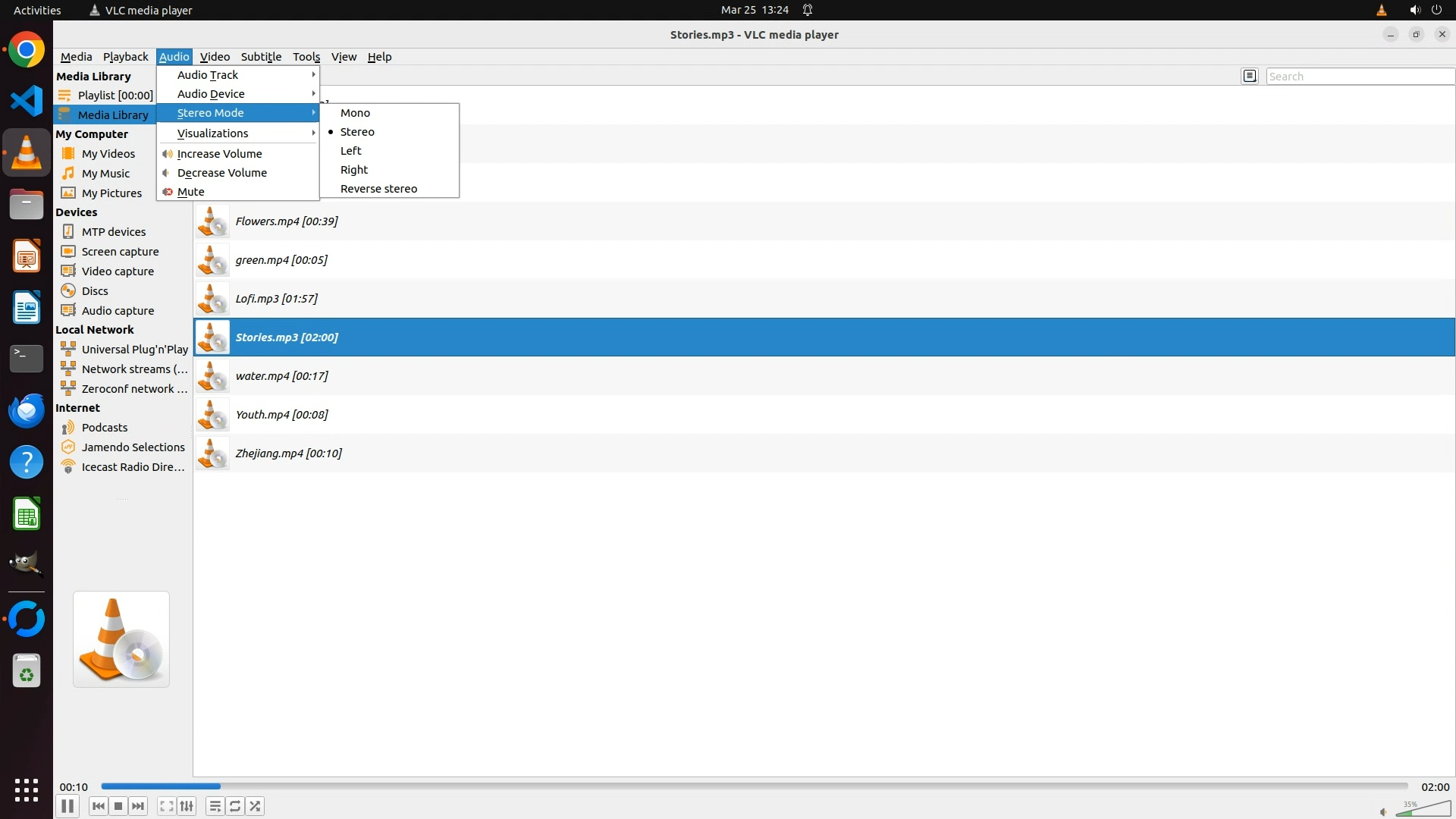Click the volume slider
Viewport: 1456px width, 819px height.
pos(1422,810)
